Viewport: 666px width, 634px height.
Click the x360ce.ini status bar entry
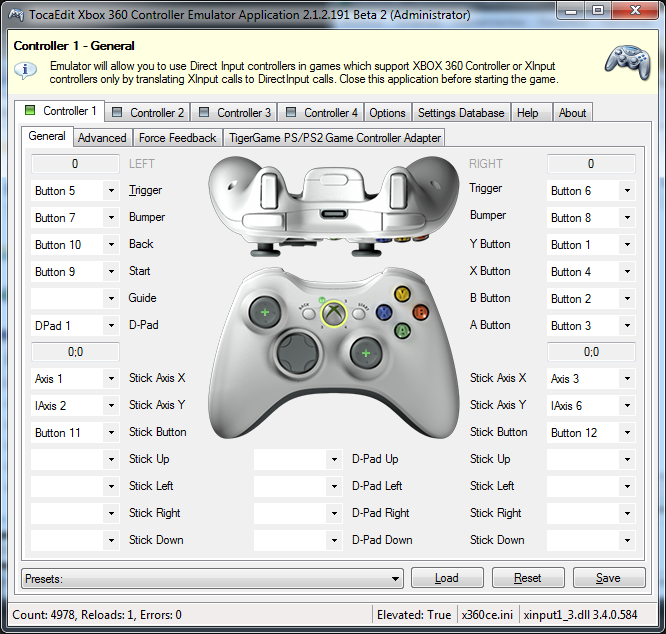click(487, 615)
